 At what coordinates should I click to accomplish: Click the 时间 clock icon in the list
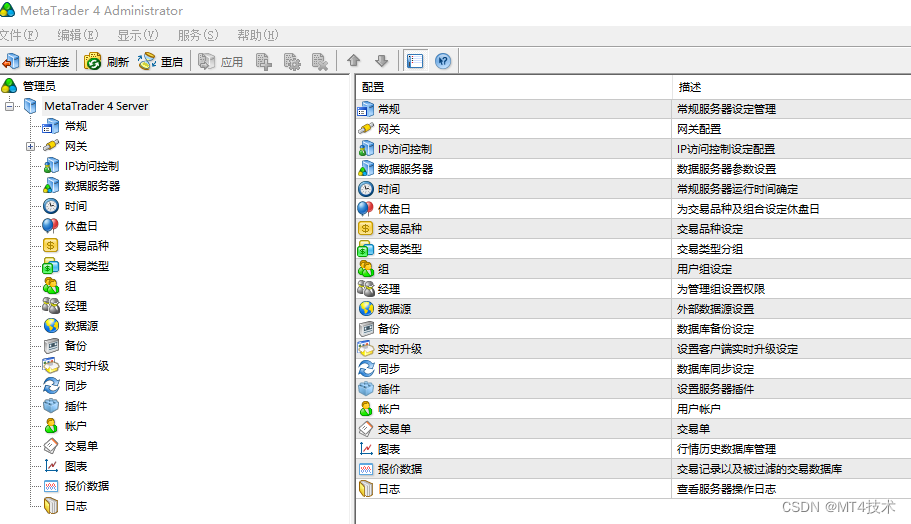click(x=366, y=189)
